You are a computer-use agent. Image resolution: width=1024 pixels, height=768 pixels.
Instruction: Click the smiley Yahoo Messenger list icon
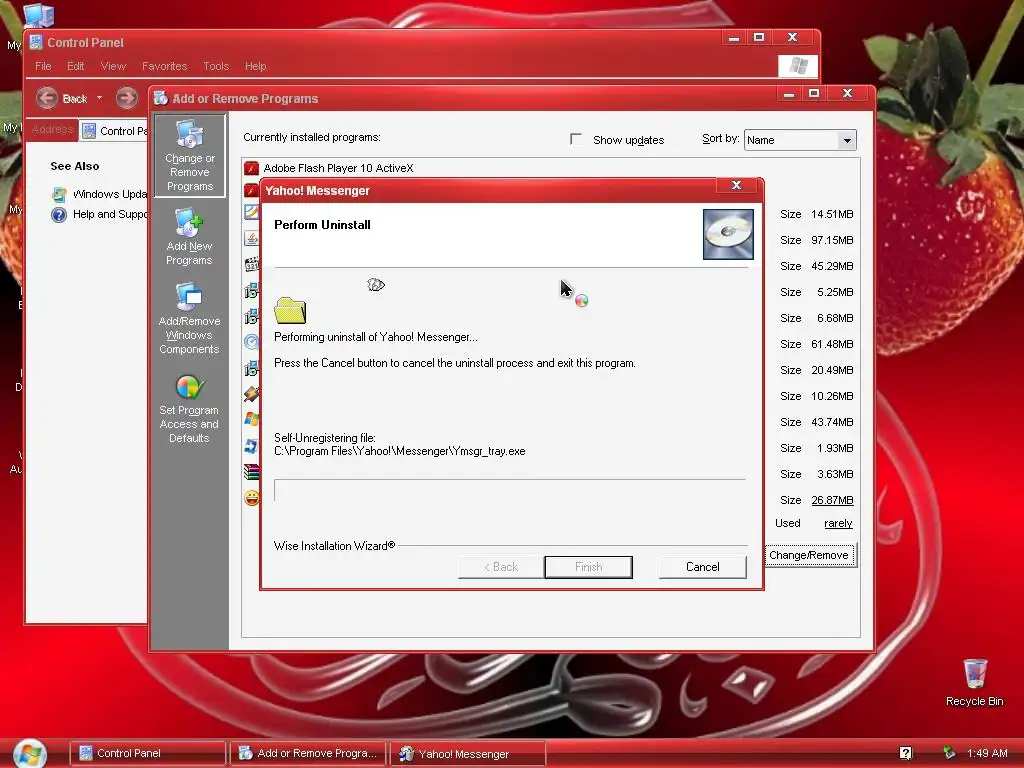251,498
